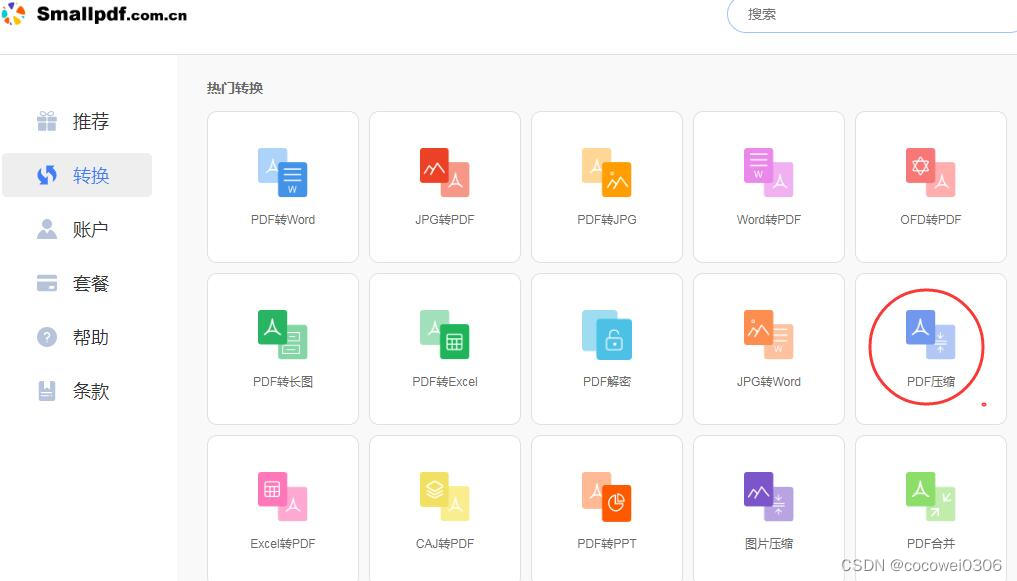Click the PDF转JPG label

[x=606, y=220]
